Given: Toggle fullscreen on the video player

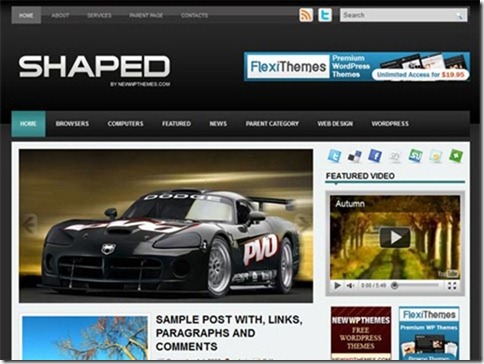Looking at the screenshot, I should 452,286.
